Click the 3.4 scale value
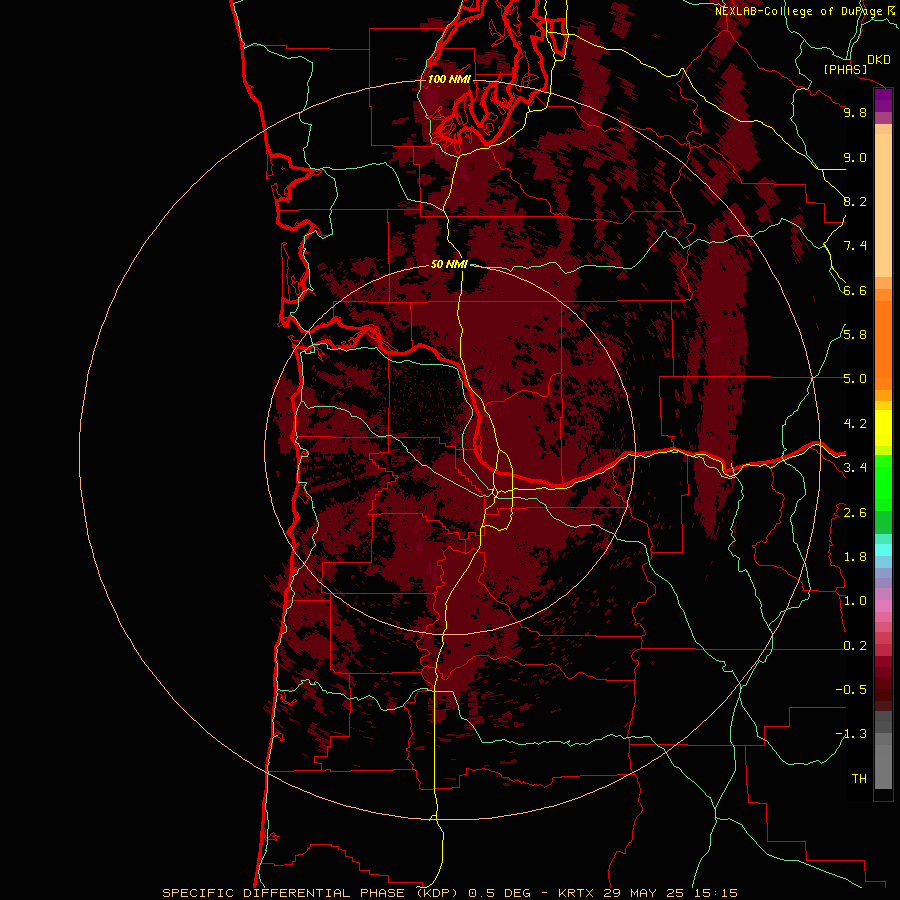 click(855, 468)
